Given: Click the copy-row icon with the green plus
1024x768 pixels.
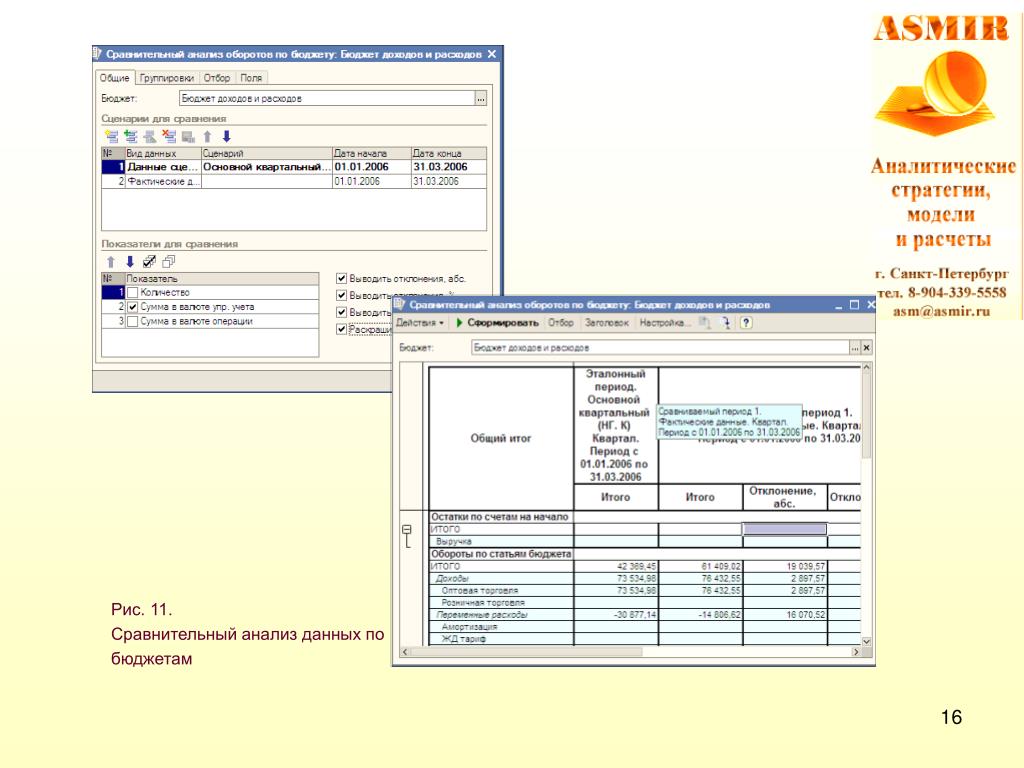Looking at the screenshot, I should [x=131, y=136].
